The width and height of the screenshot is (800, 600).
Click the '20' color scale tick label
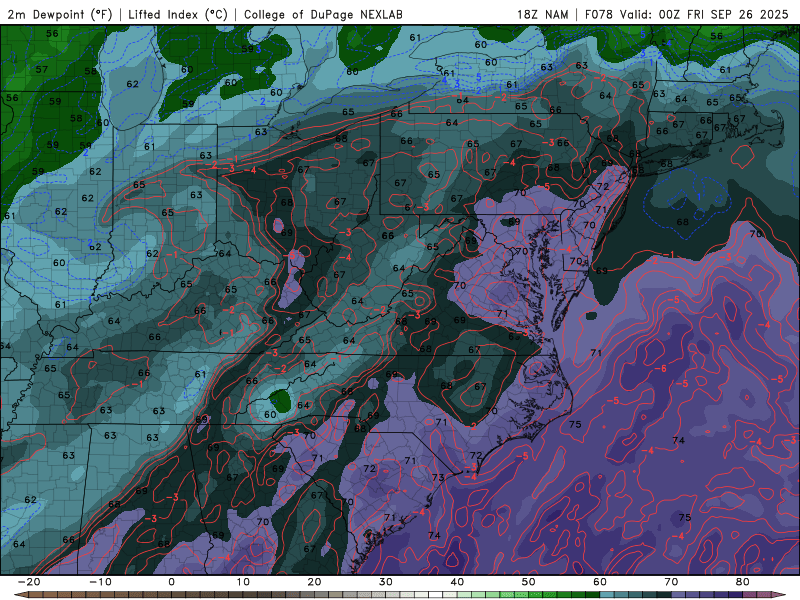pos(314,582)
